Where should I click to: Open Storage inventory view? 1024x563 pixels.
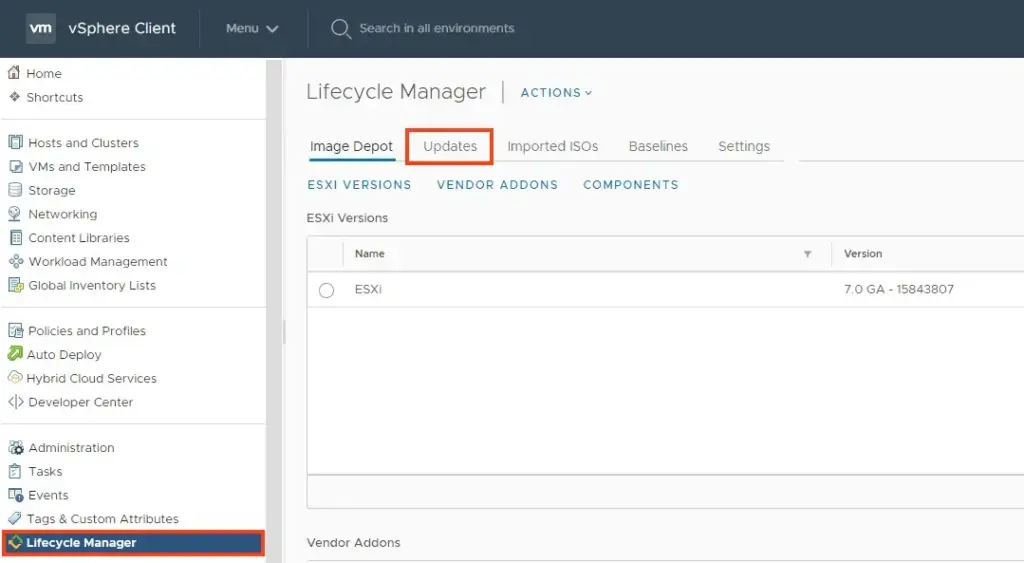coord(52,190)
